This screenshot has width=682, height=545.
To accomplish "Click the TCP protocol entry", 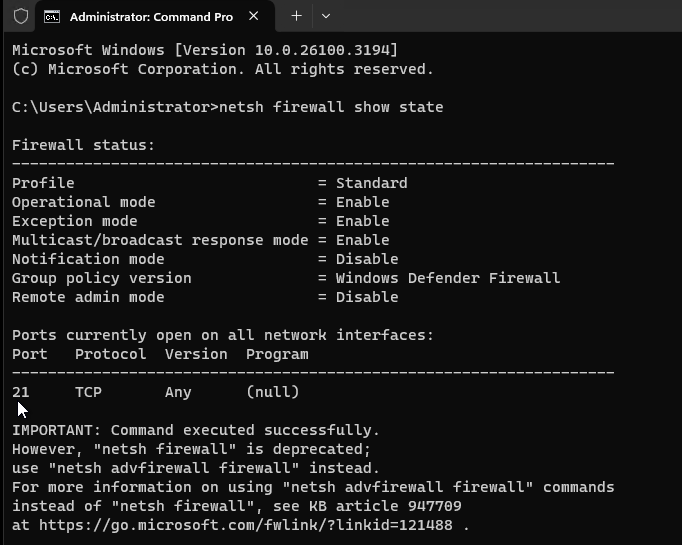I will click(x=88, y=392).
